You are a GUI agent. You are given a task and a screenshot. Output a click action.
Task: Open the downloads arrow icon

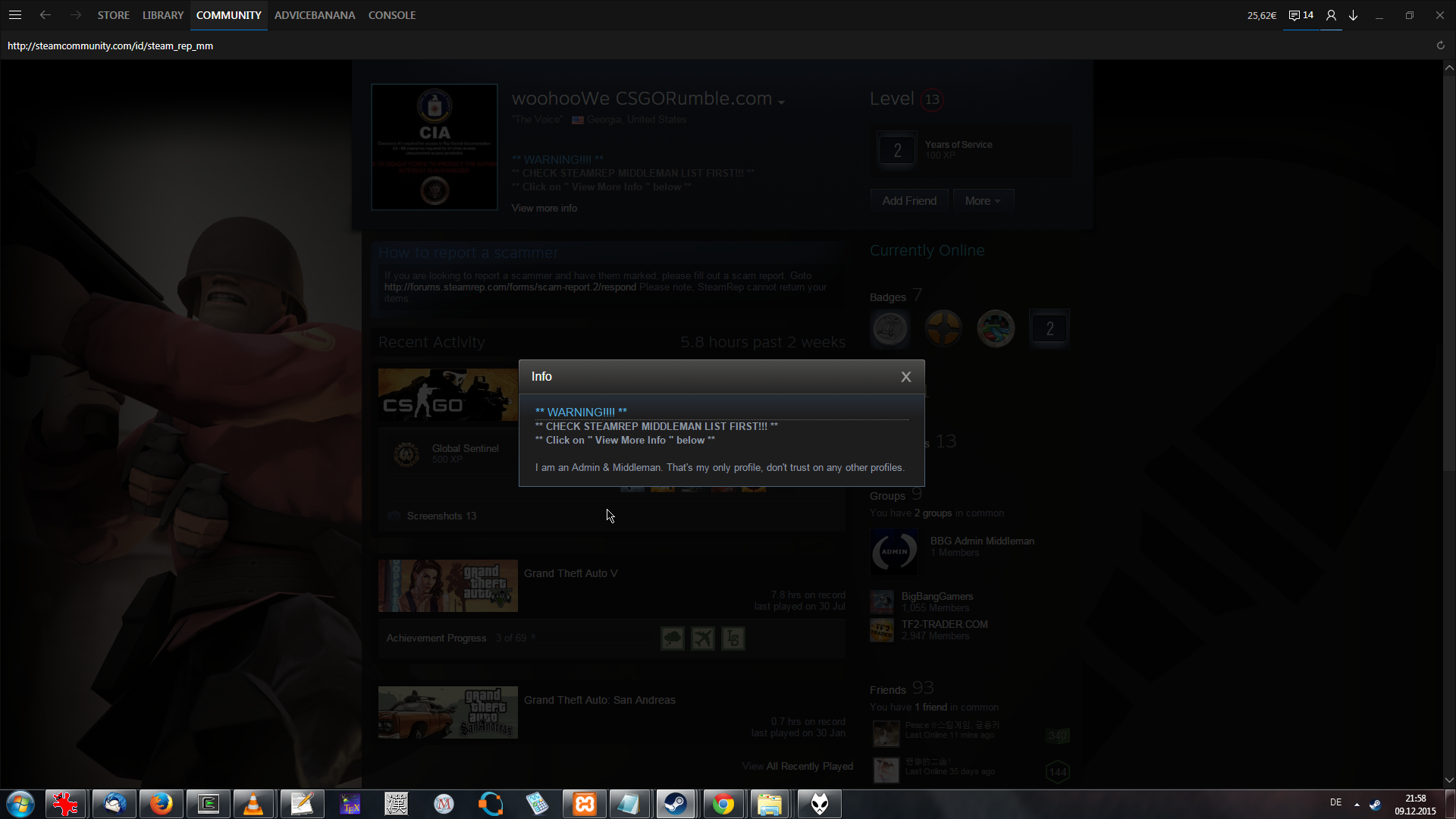[1354, 15]
